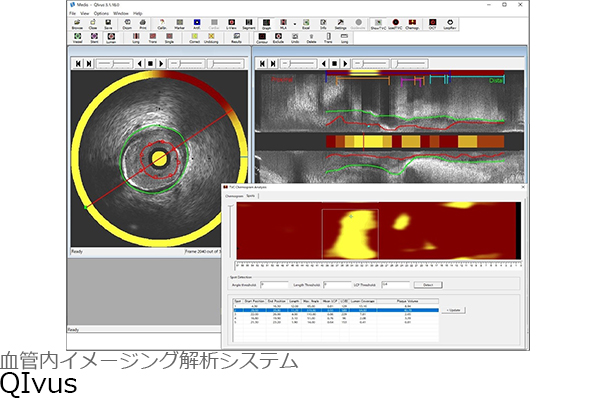Click the LoopRev toolbar icon
Image resolution: width=600 pixels, height=400 pixels.
click(450, 24)
